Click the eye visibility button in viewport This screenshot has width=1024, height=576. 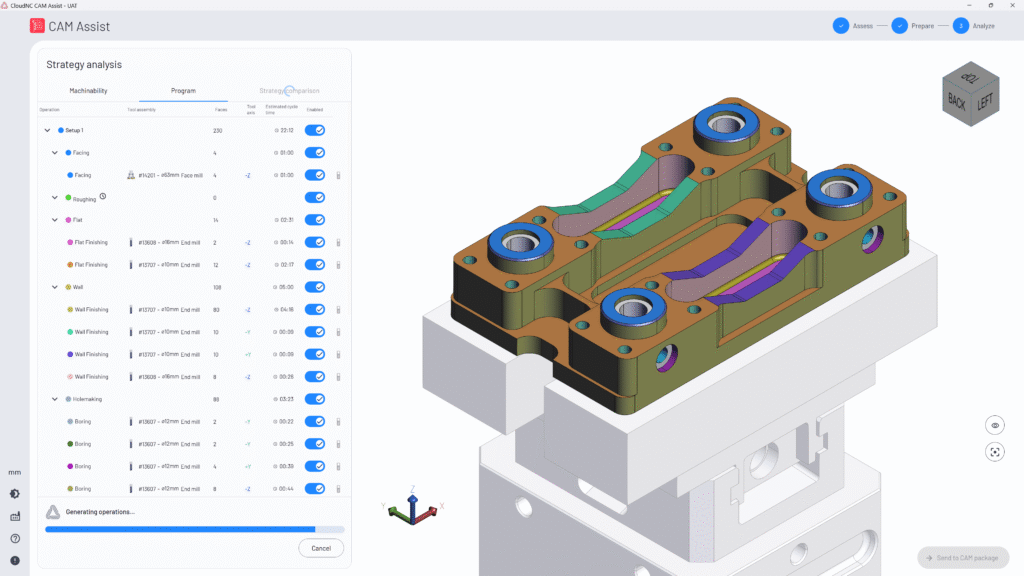tap(995, 426)
